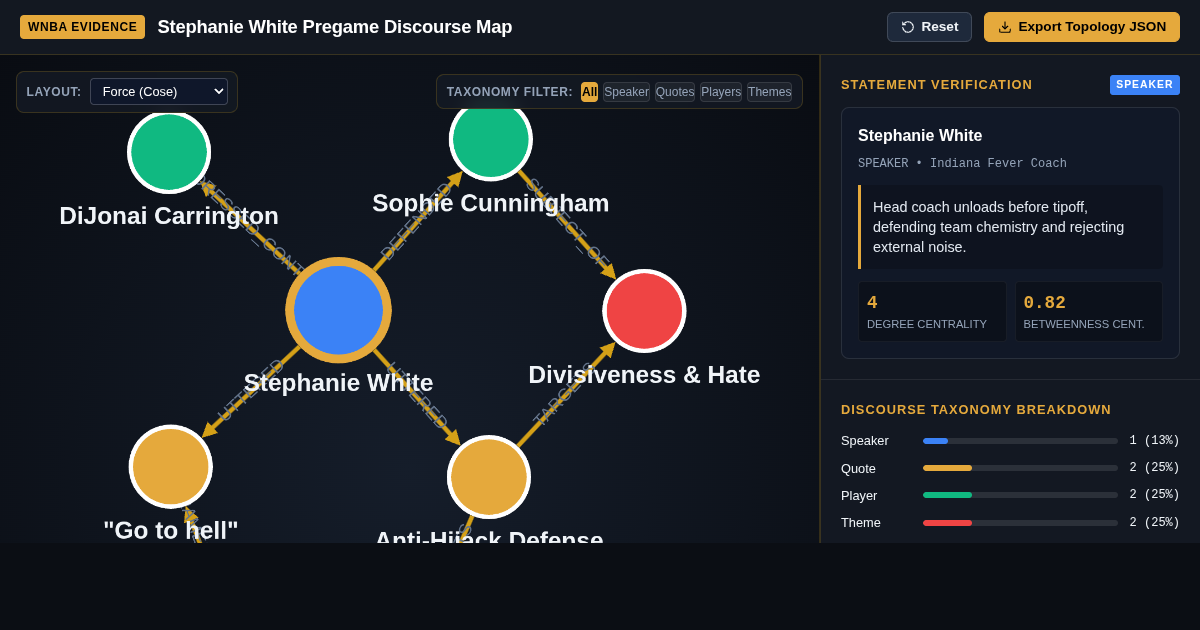Click the Quote 2 (25%) count
The width and height of the screenshot is (1200, 630).
(1154, 468)
